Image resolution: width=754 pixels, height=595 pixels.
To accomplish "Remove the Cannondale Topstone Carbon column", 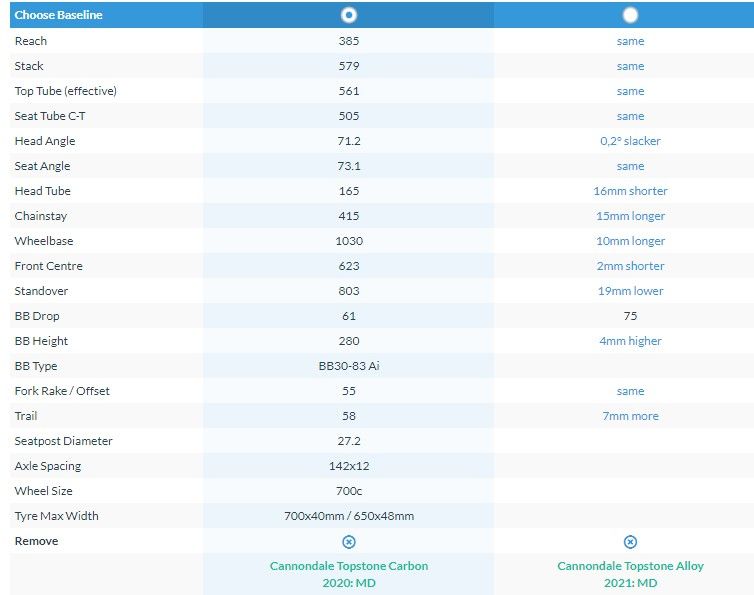I will [349, 541].
